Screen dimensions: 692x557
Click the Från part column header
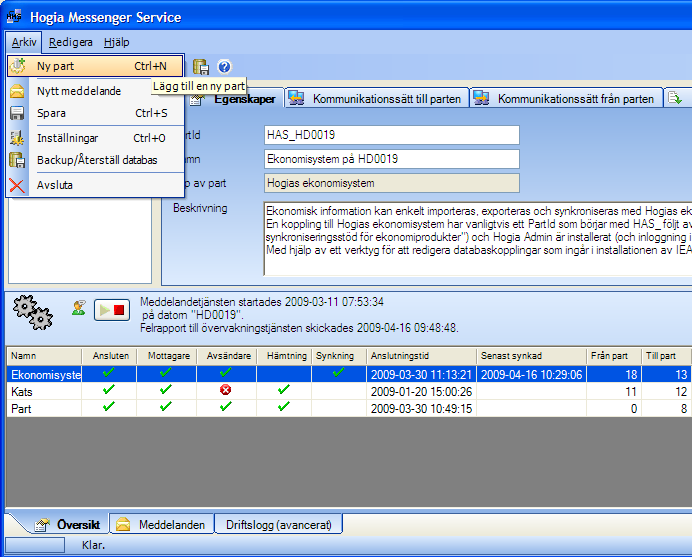pyautogui.click(x=614, y=356)
